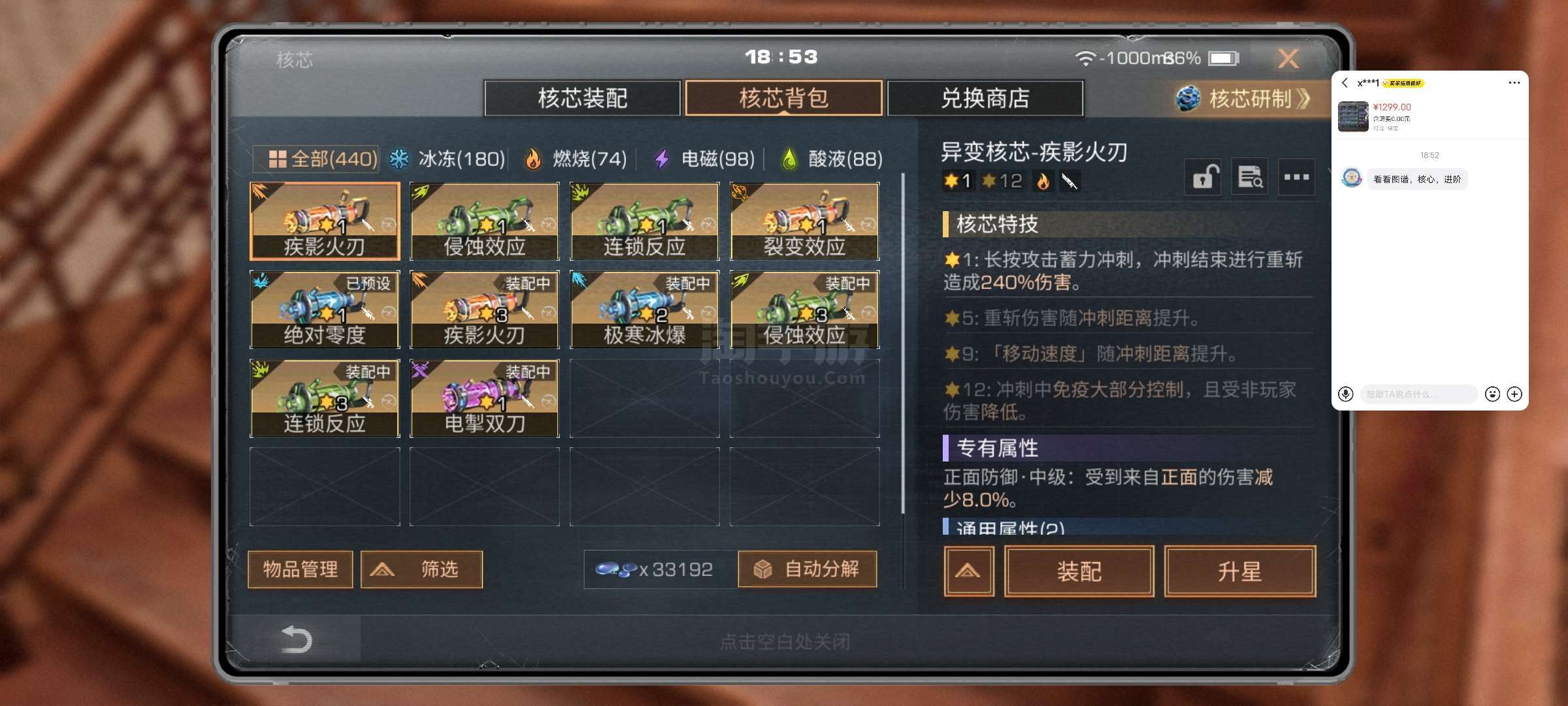The height and width of the screenshot is (706, 1568).
Task: Go back using chat panel arrow
Action: coord(1345,83)
